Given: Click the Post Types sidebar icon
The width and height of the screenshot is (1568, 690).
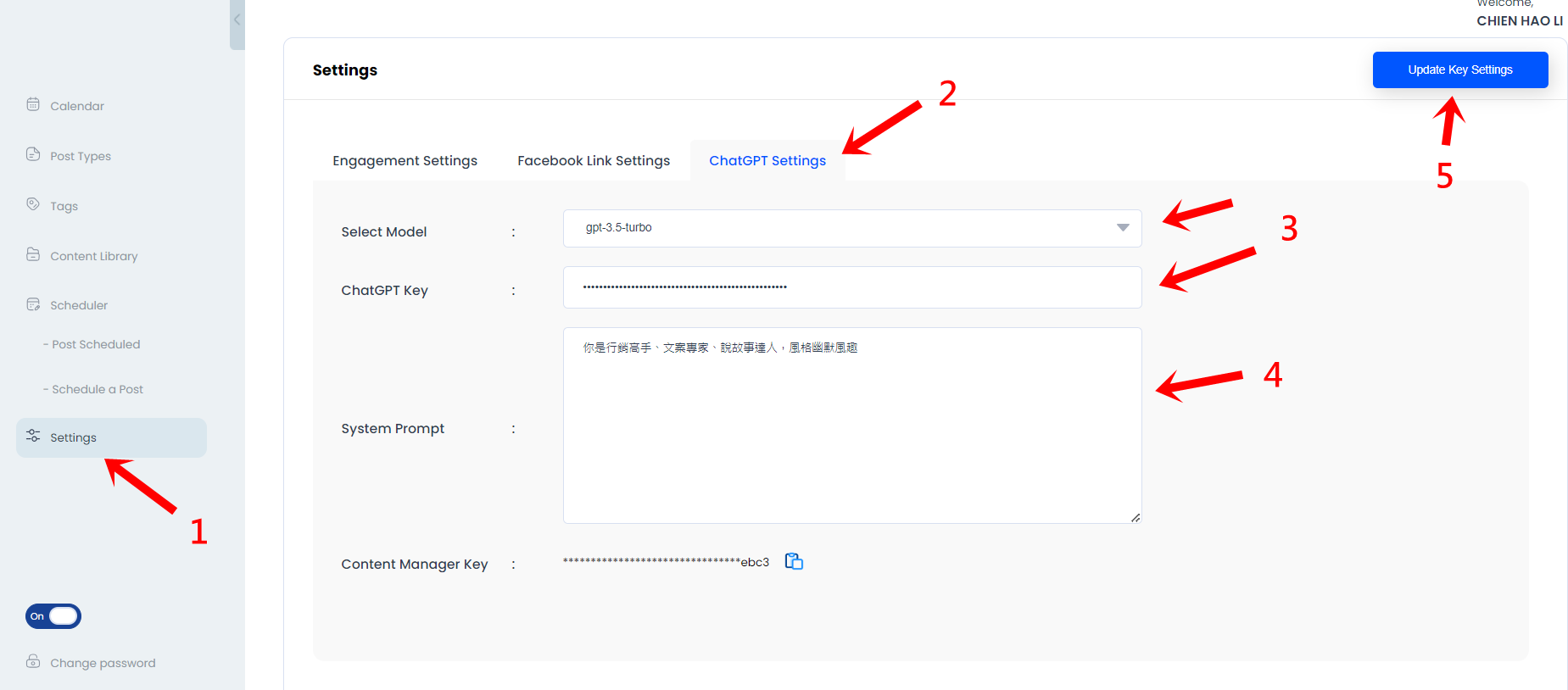Looking at the screenshot, I should [x=33, y=154].
